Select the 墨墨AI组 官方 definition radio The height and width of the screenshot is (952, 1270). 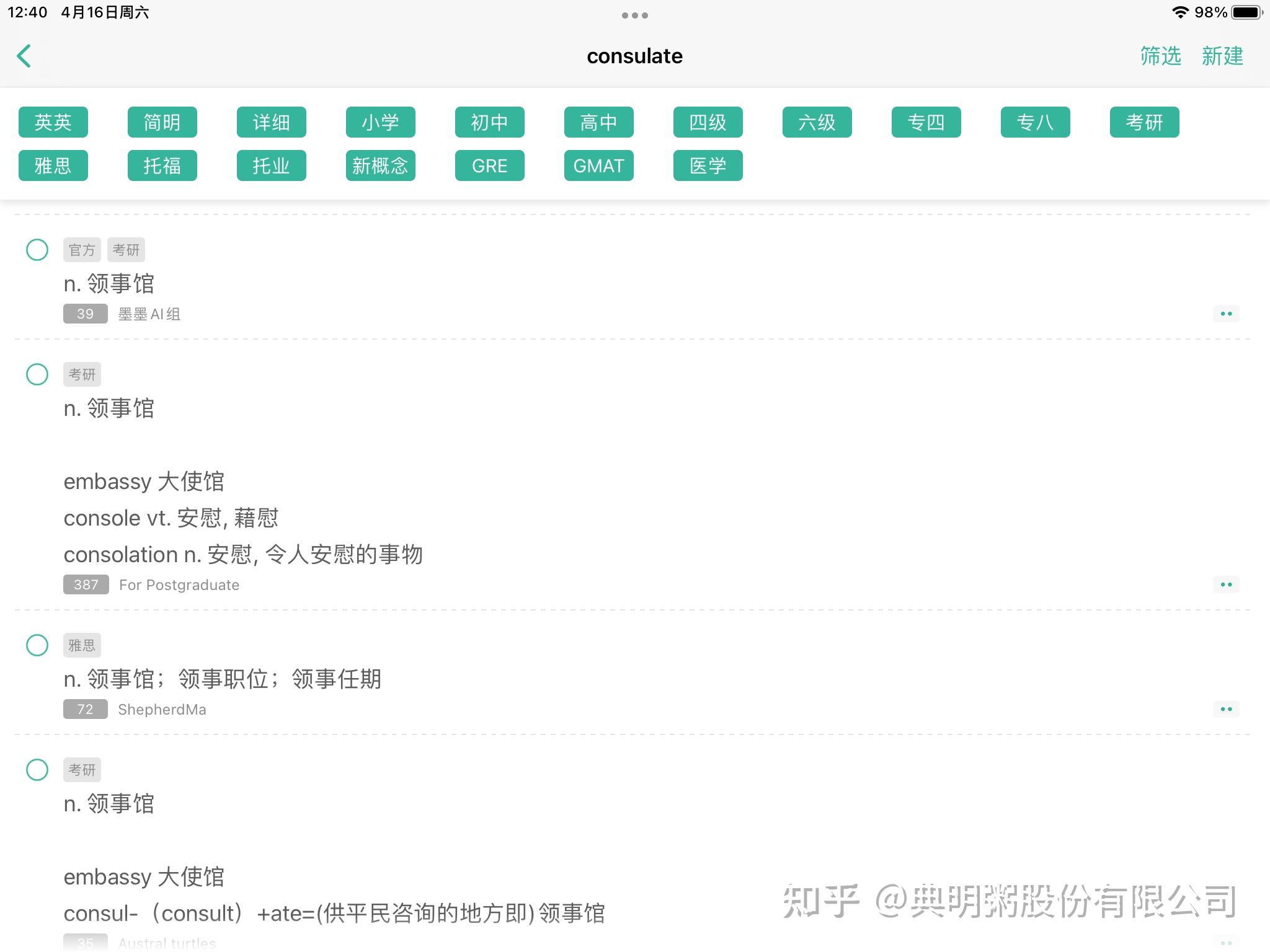point(37,250)
